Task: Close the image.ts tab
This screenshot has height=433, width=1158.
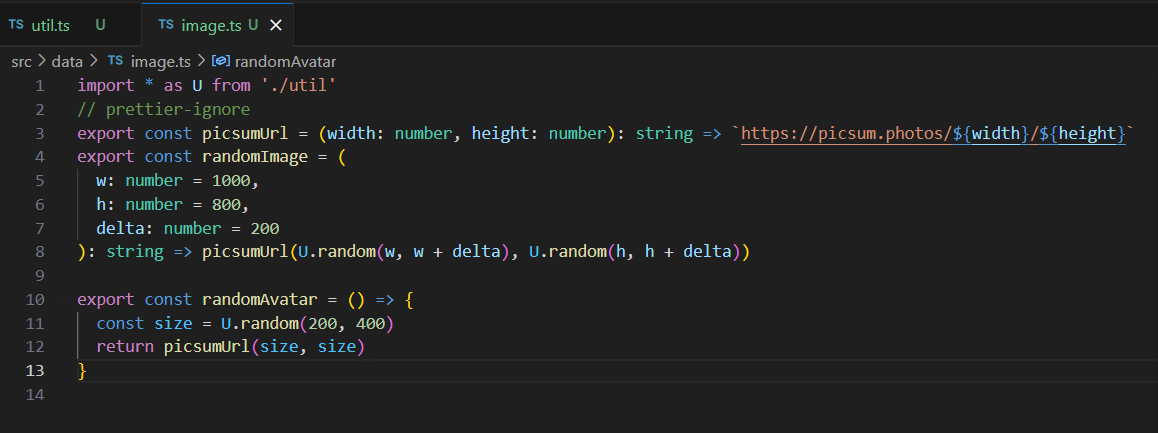Action: pos(275,25)
